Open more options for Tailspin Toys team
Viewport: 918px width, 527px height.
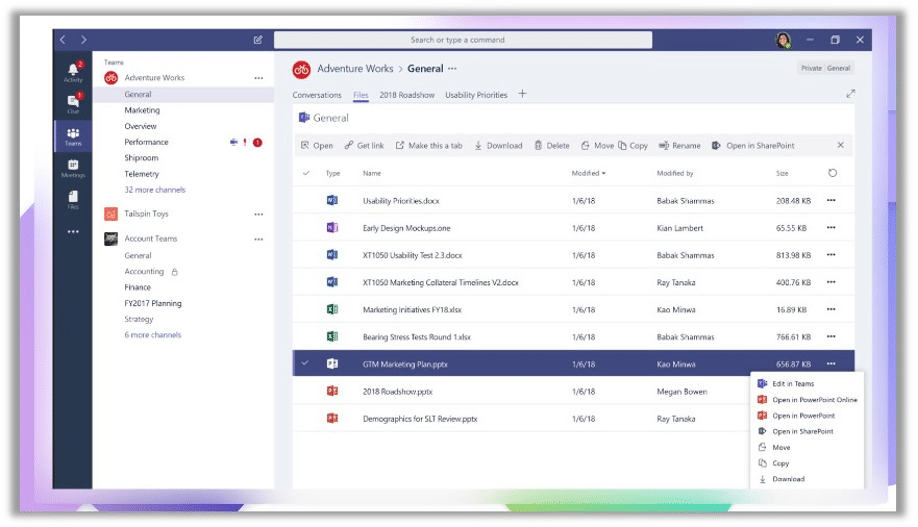coord(259,214)
